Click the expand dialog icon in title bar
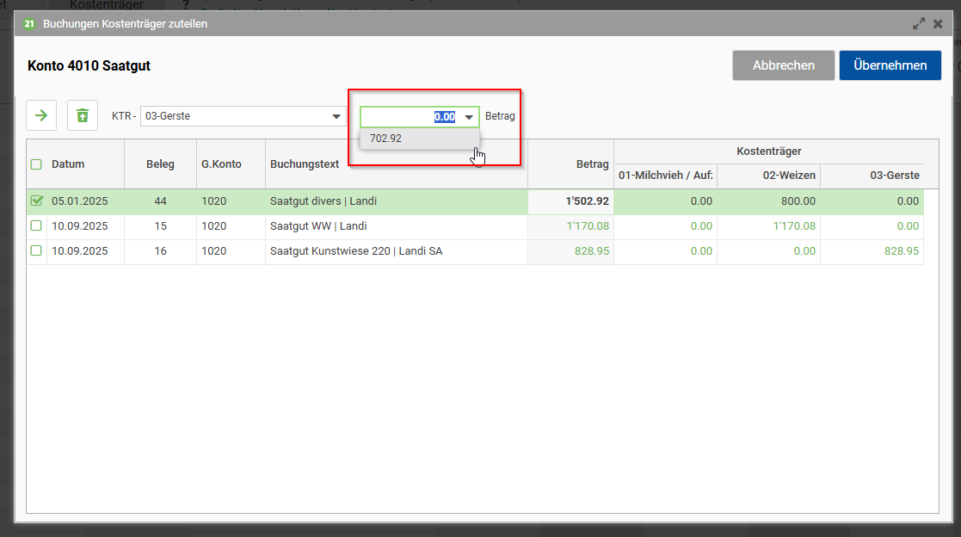The height and width of the screenshot is (537, 961). 918,24
